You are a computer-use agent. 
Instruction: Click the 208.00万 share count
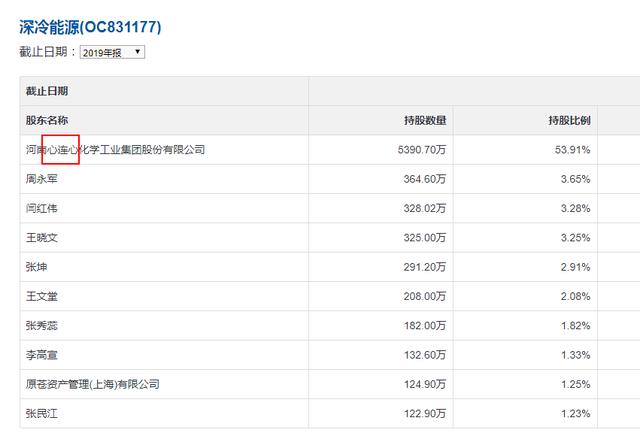tap(424, 296)
